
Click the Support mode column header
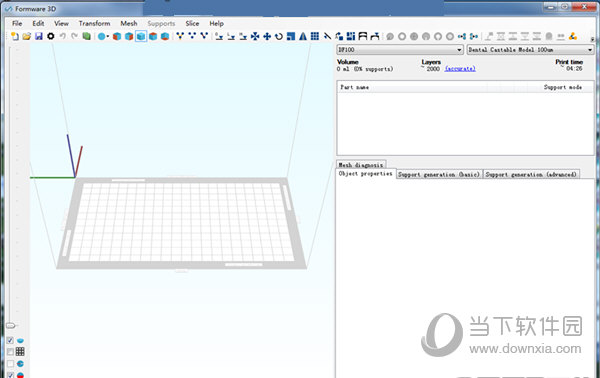pyautogui.click(x=563, y=87)
